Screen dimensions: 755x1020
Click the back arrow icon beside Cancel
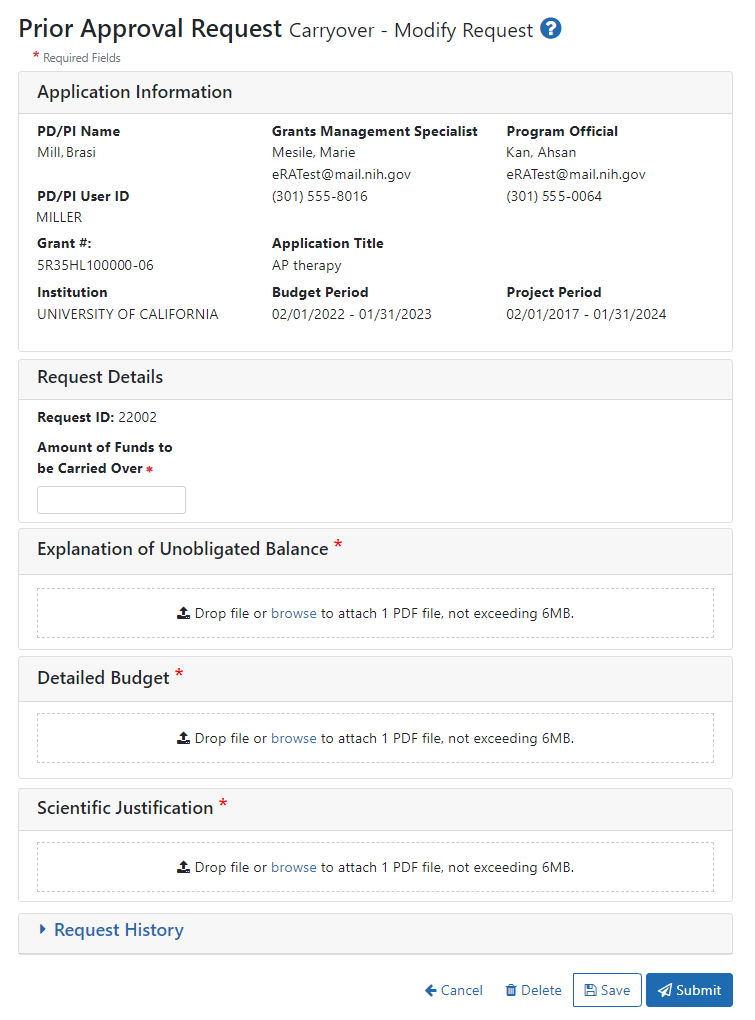pos(430,990)
